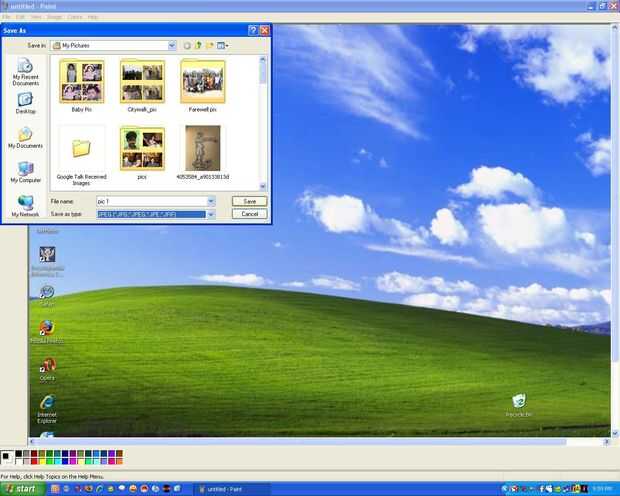The image size is (620, 496).
Task: Pick the black color in the palette
Action: [19, 454]
